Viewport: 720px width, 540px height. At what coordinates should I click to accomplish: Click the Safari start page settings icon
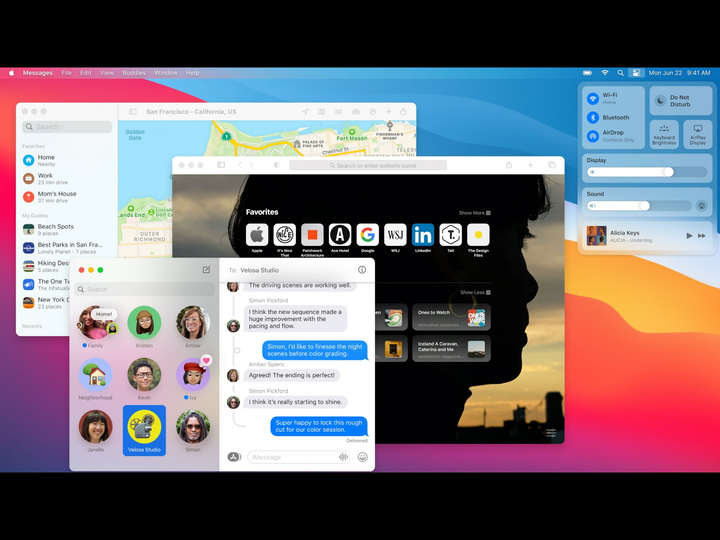tap(551, 433)
